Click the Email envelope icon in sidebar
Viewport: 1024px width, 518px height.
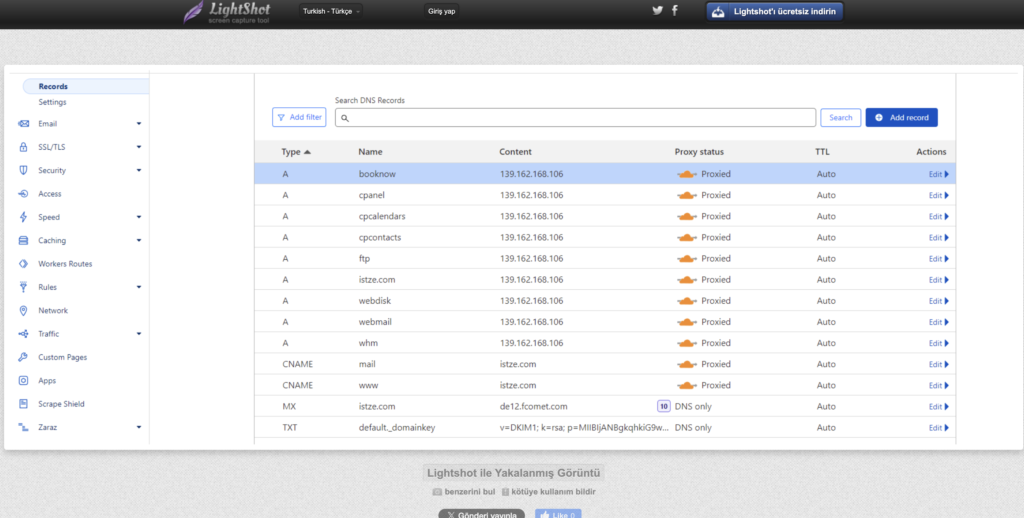[x=24, y=124]
